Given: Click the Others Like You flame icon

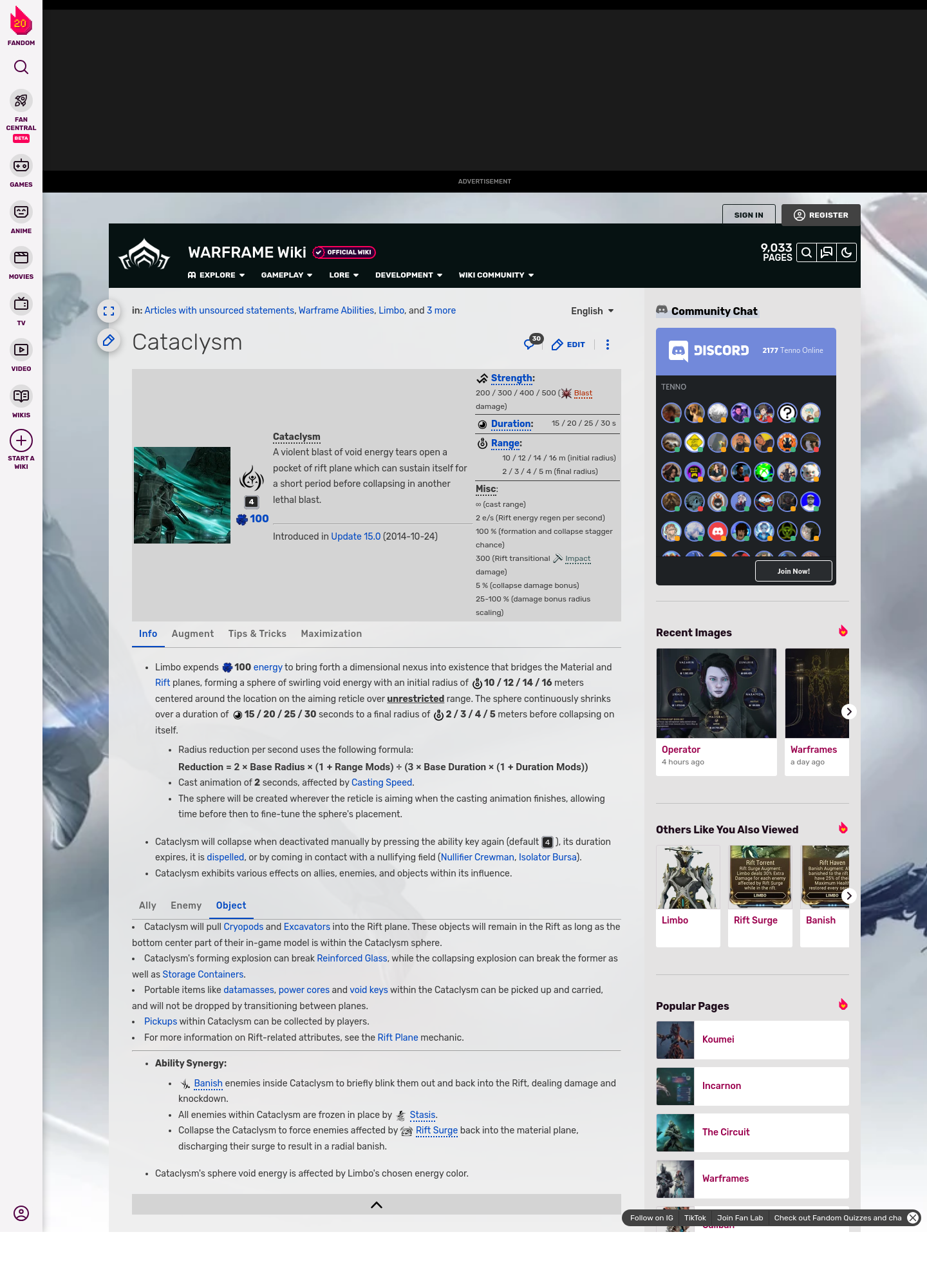Looking at the screenshot, I should pyautogui.click(x=843, y=828).
